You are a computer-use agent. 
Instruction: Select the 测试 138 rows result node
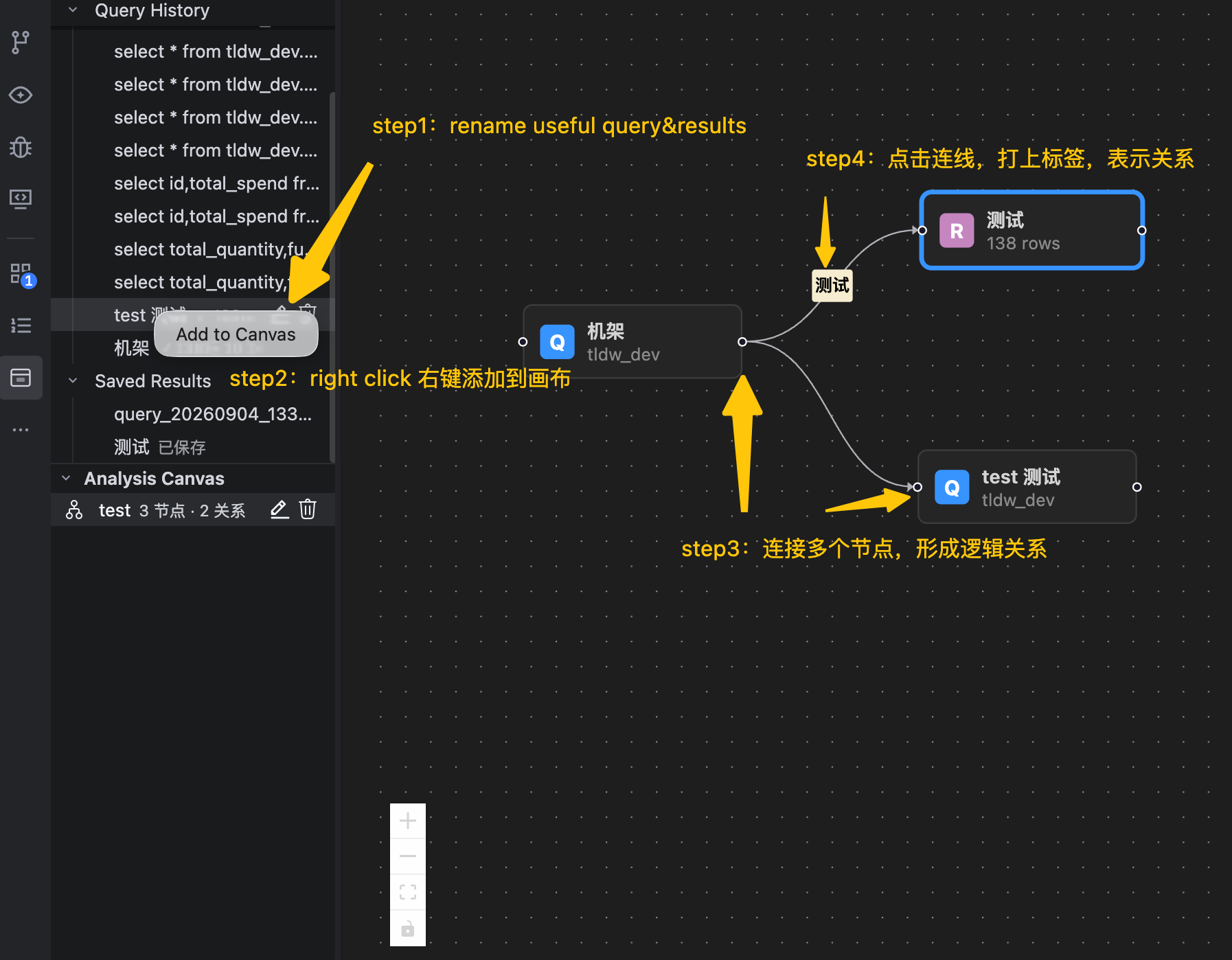[1031, 231]
